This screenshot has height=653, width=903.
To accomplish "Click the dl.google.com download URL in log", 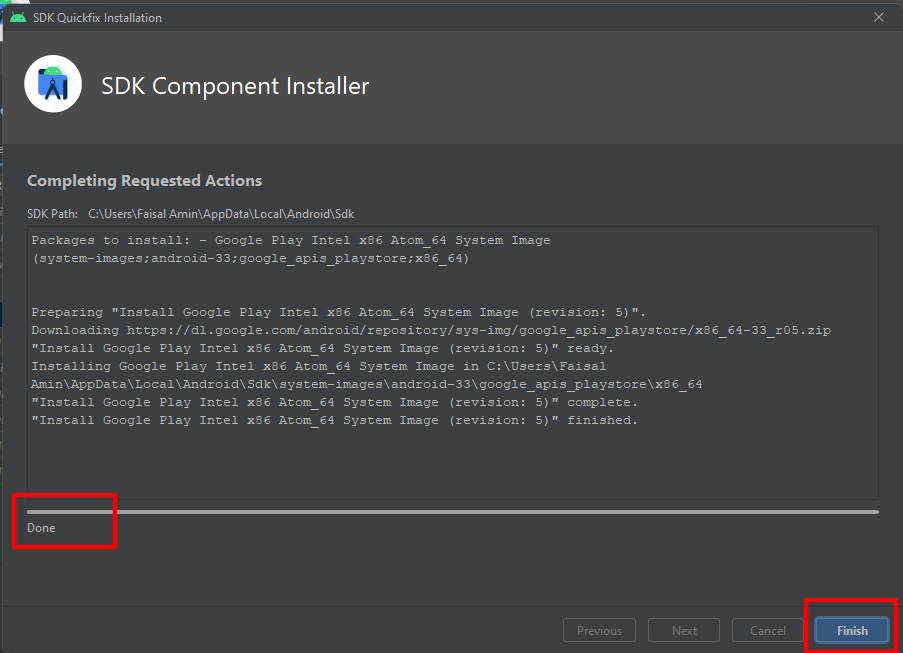I will pos(479,331).
